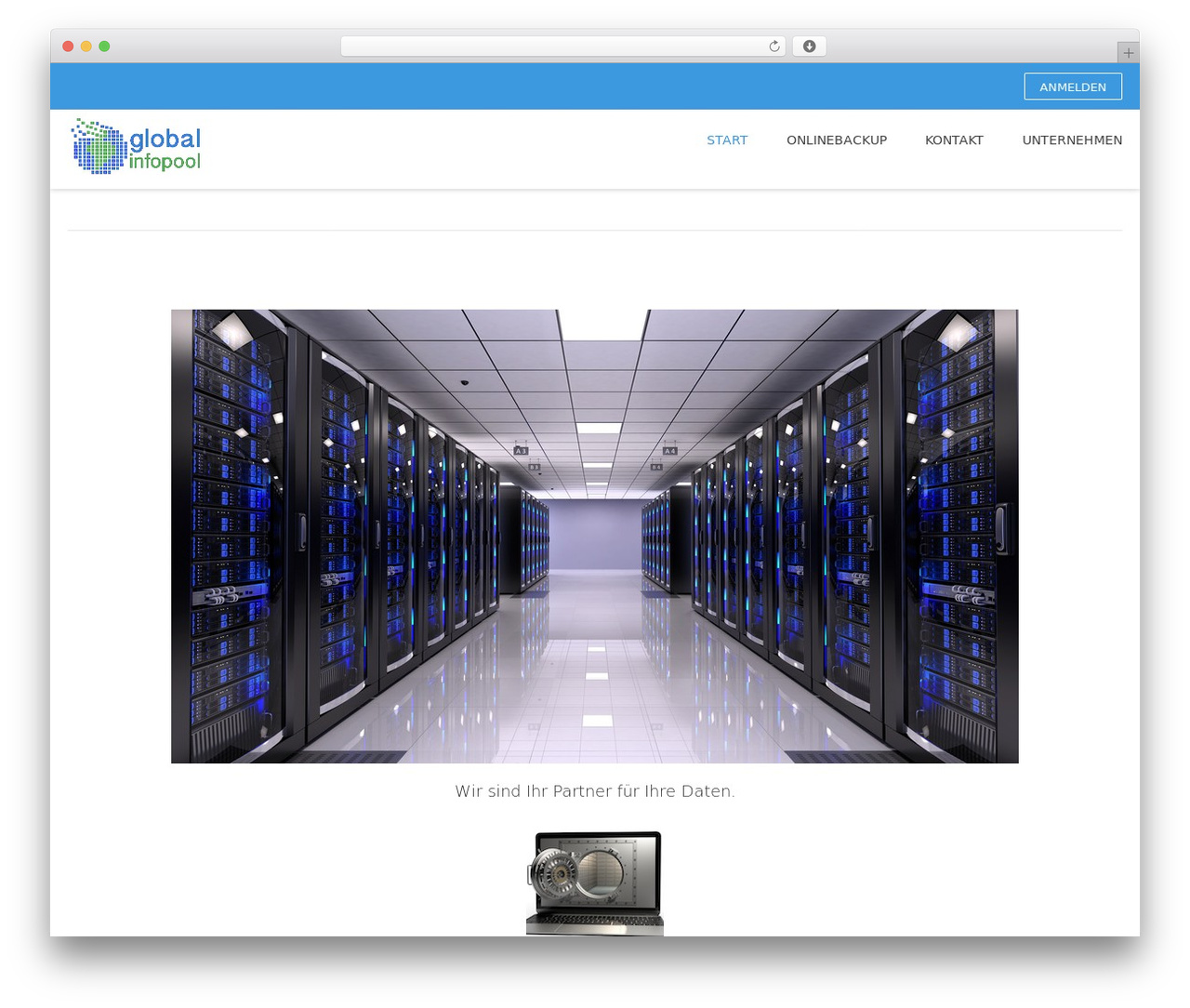The width and height of the screenshot is (1190, 1008).
Task: Click the 'Wir sind Ihr Partner' text
Action: pyautogui.click(x=595, y=791)
